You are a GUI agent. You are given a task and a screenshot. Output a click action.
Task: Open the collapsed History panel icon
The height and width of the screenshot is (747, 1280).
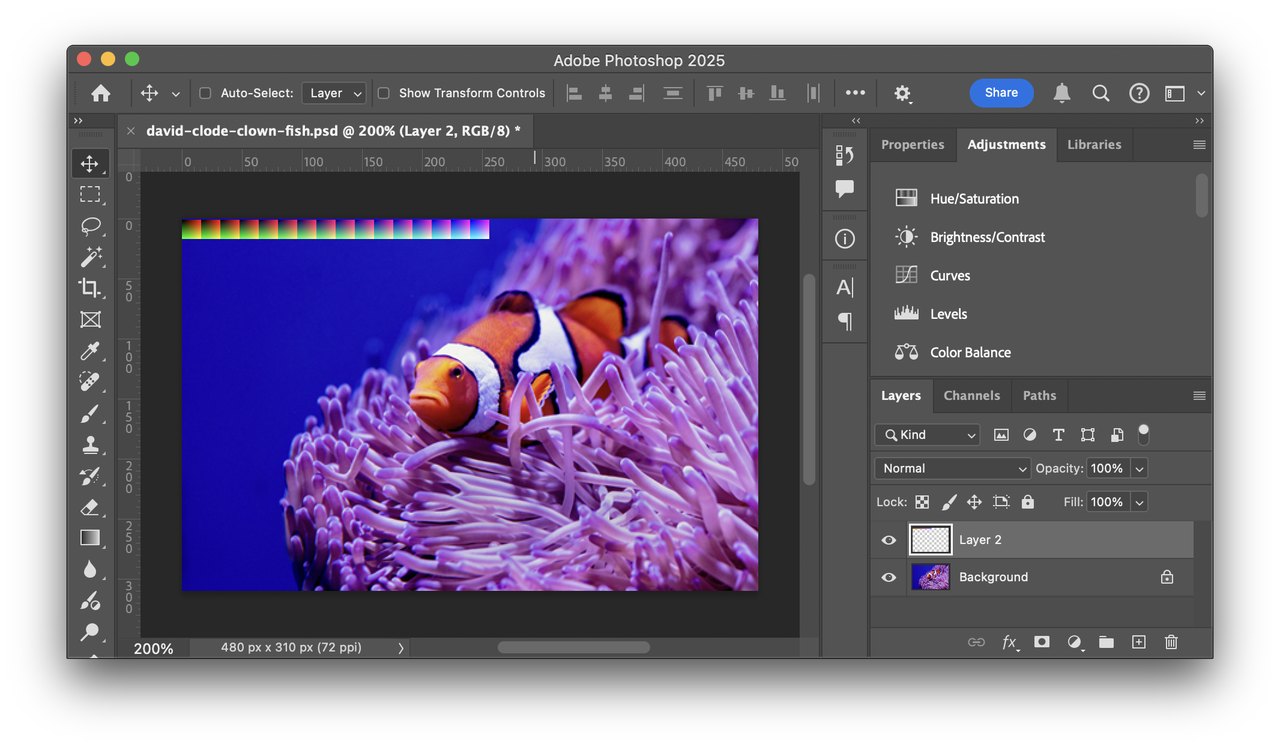[845, 155]
